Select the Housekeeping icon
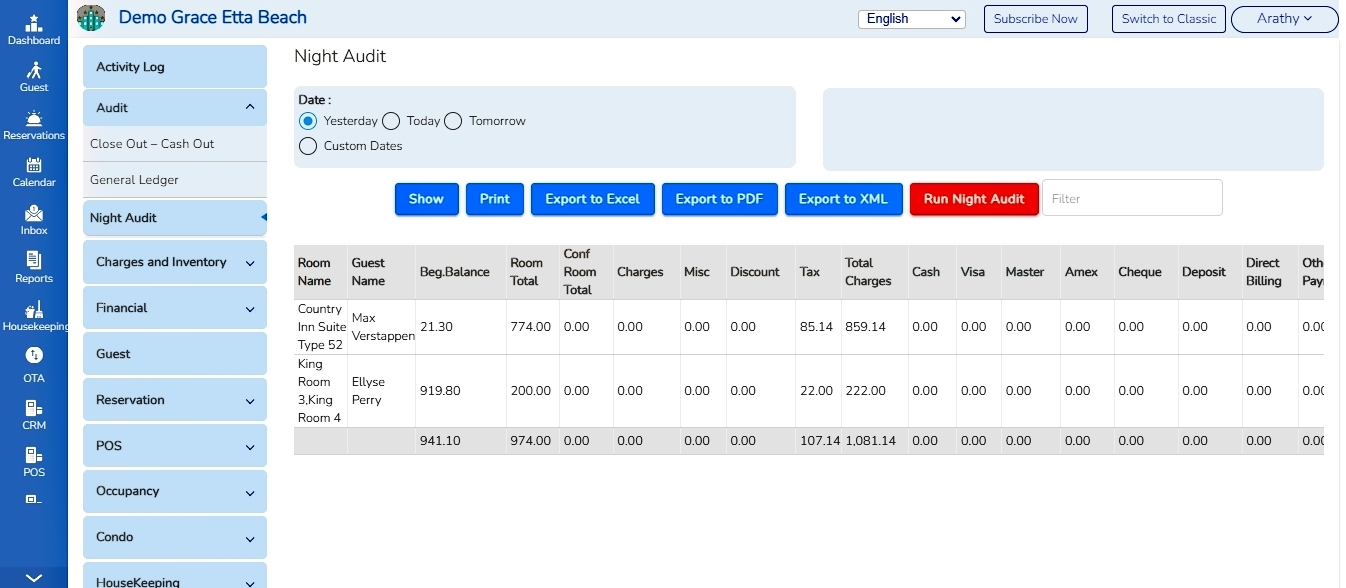 [33, 313]
